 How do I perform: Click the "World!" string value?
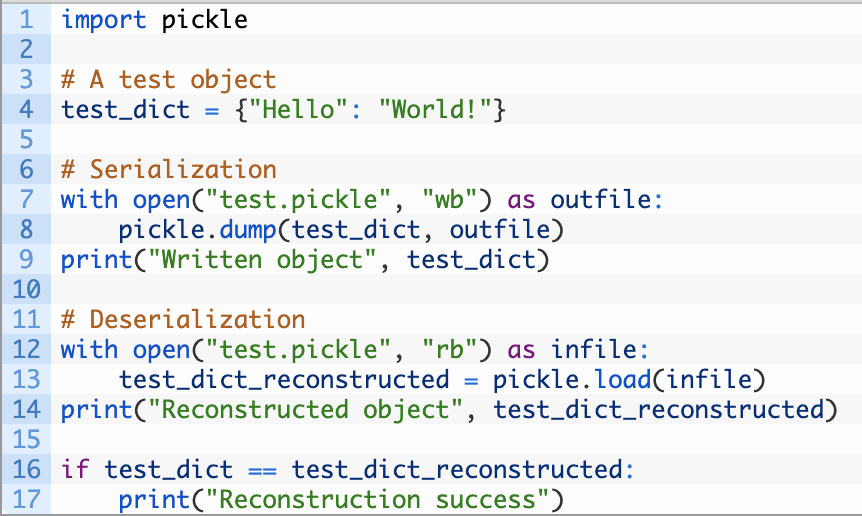coord(435,109)
